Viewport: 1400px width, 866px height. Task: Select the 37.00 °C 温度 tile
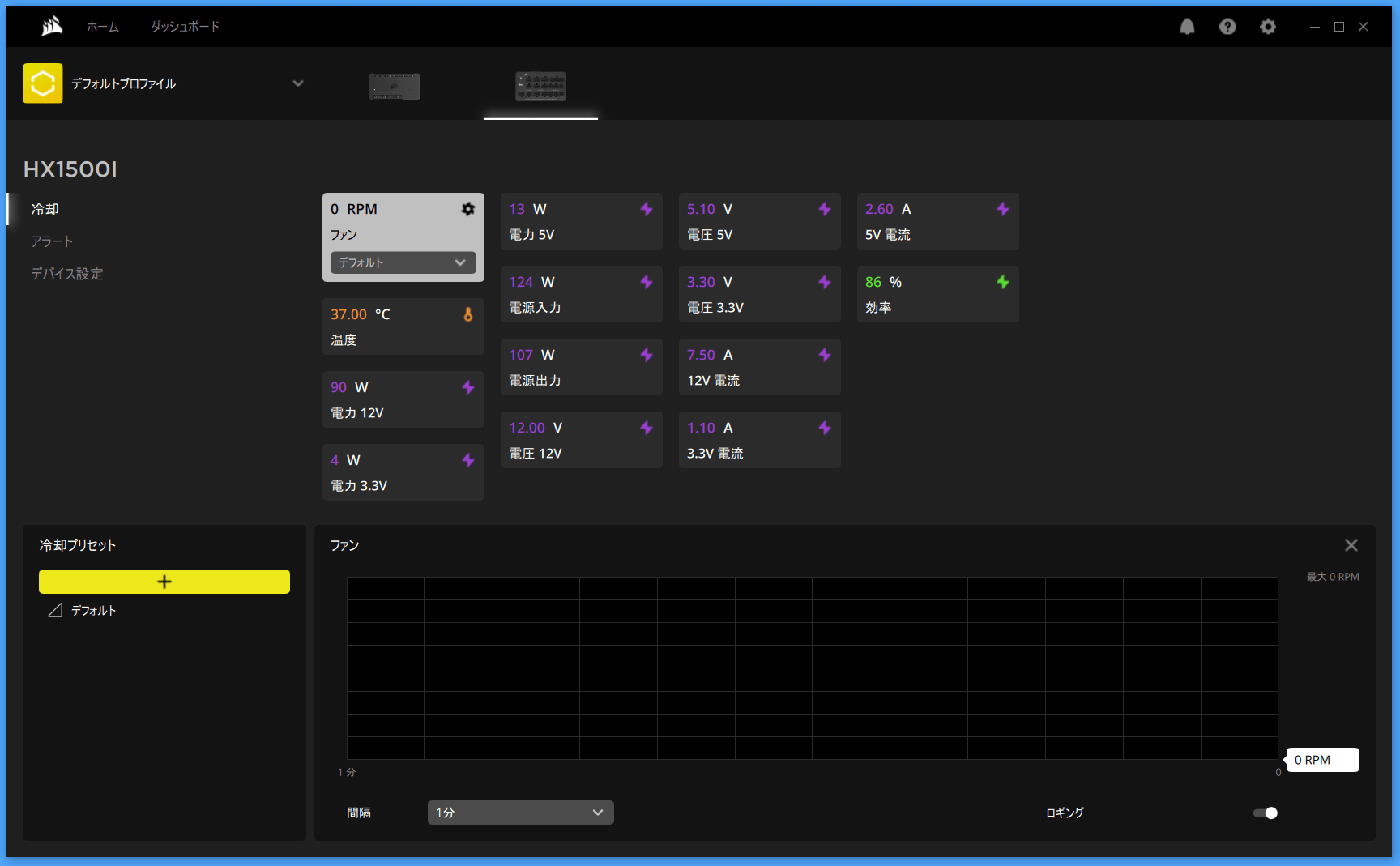(403, 326)
